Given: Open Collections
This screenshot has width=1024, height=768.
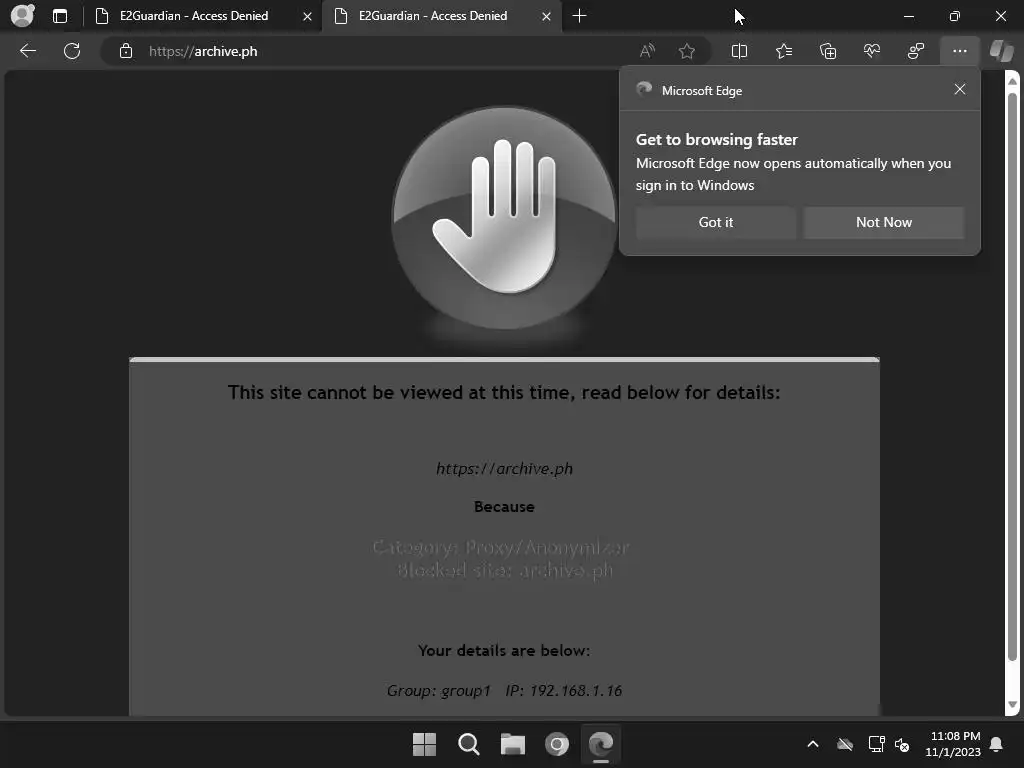Looking at the screenshot, I should pyautogui.click(x=827, y=51).
